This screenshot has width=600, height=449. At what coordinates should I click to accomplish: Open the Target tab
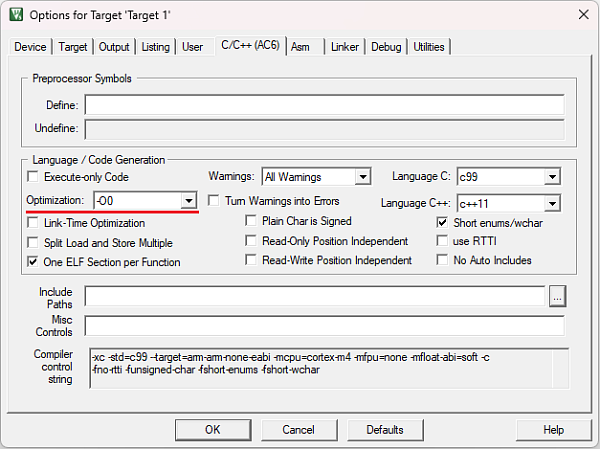tap(72, 47)
